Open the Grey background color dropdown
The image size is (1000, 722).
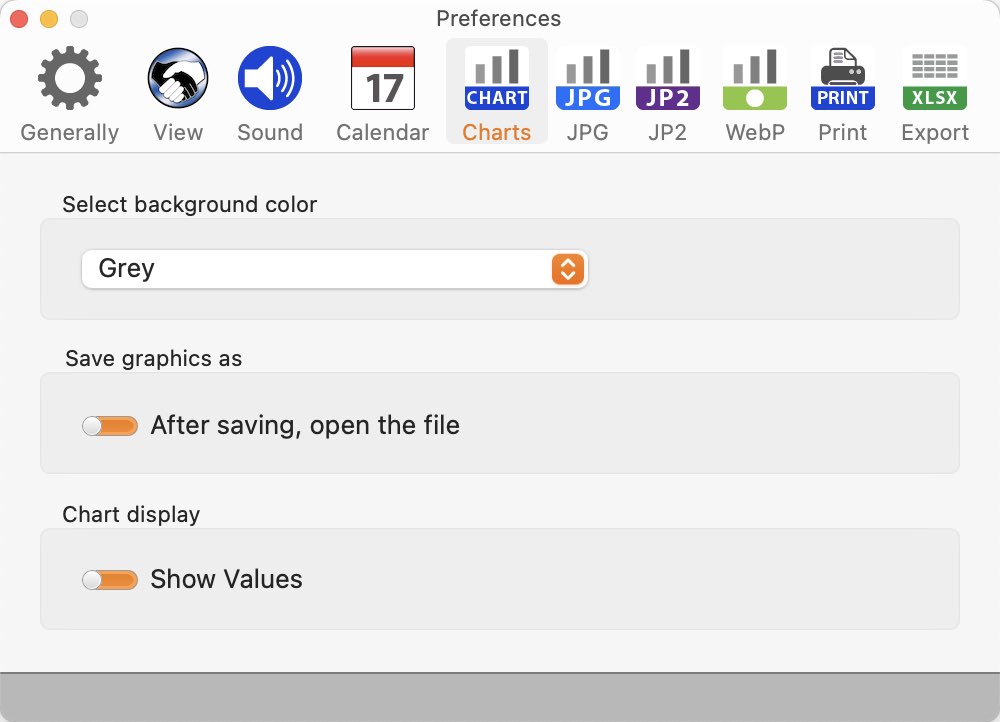pos(334,269)
